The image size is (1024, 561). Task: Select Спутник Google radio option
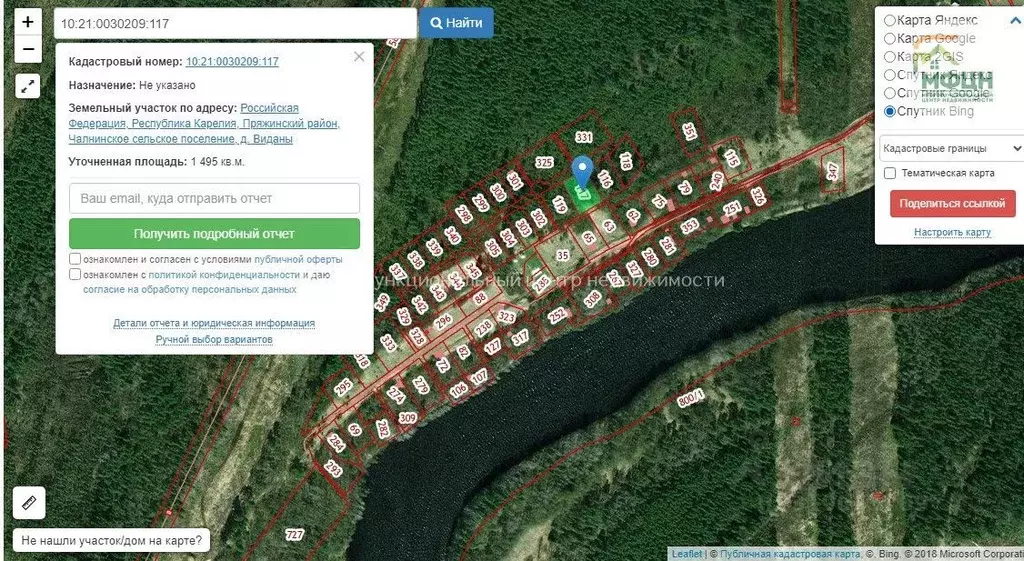pos(889,93)
